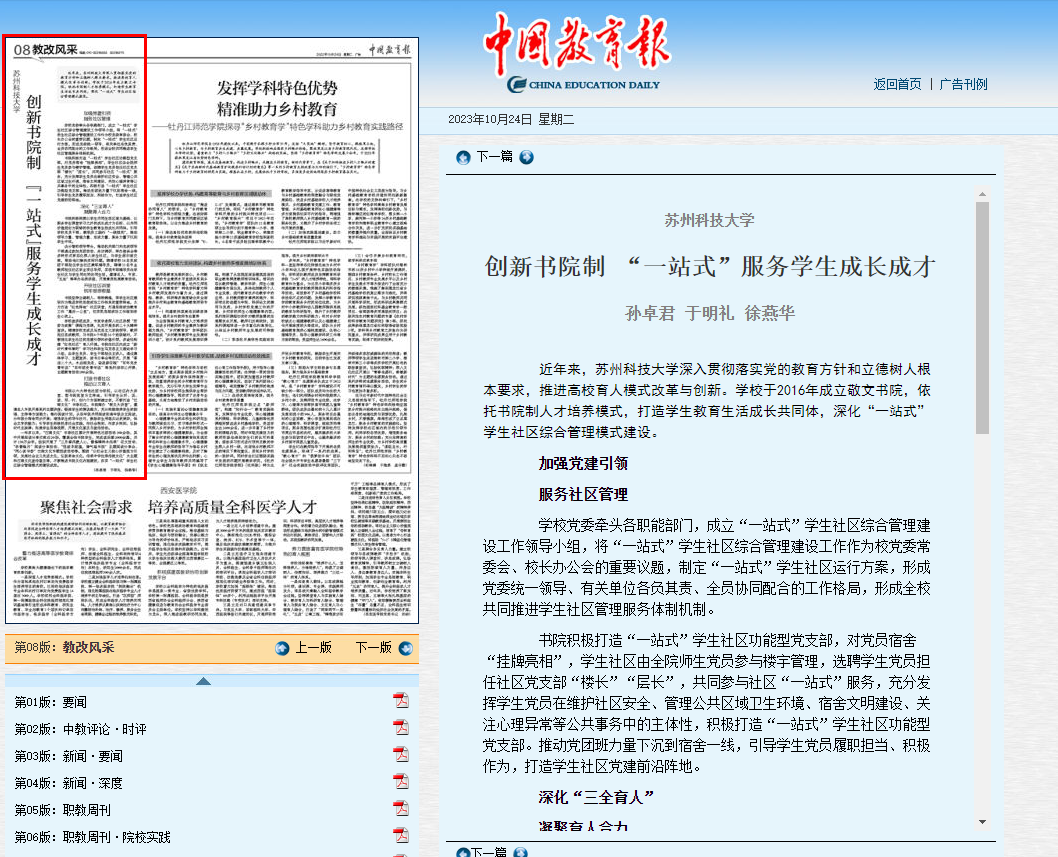
Task: Open PDF icon for 第05版 职教周刊
Action: click(x=401, y=809)
